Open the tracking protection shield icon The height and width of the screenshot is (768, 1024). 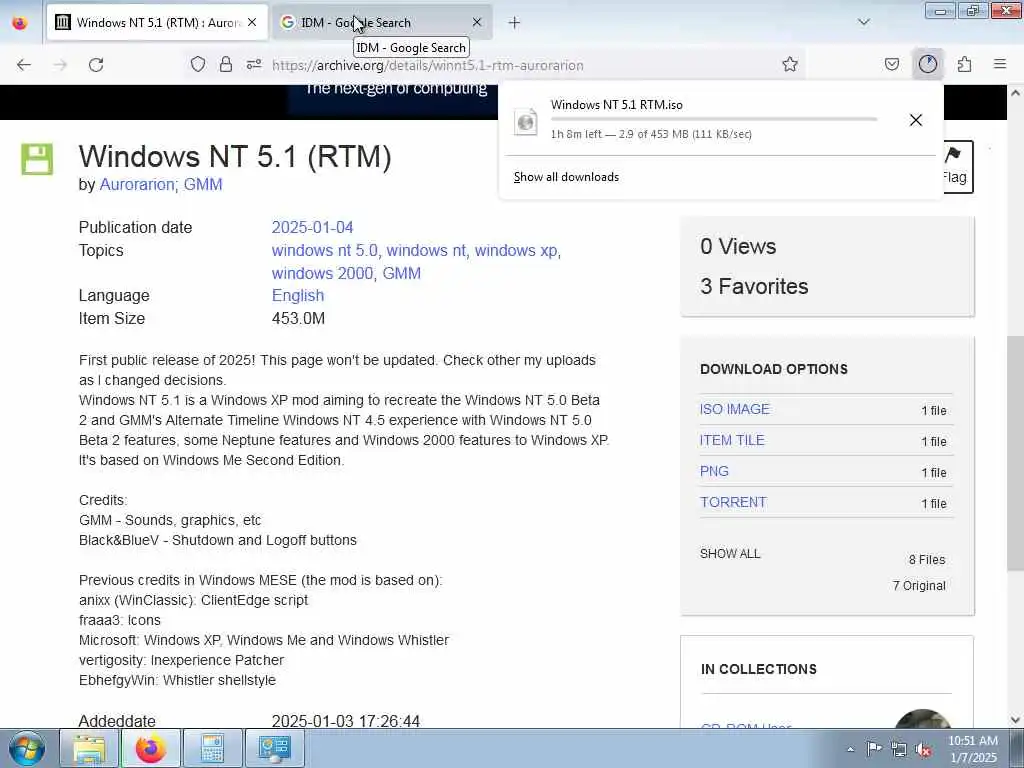[198, 64]
